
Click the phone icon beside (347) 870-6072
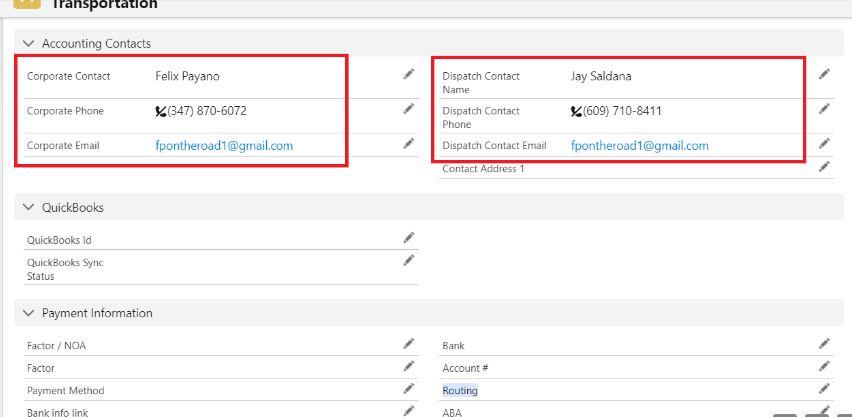tap(161, 111)
